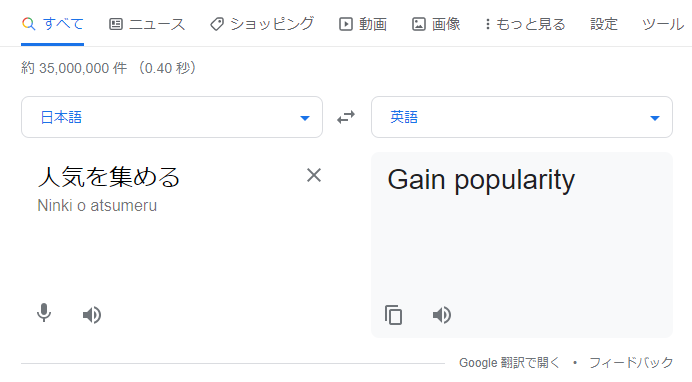Screen dimensions: 692x382
Task: Copy the English translation
Action: tap(393, 315)
